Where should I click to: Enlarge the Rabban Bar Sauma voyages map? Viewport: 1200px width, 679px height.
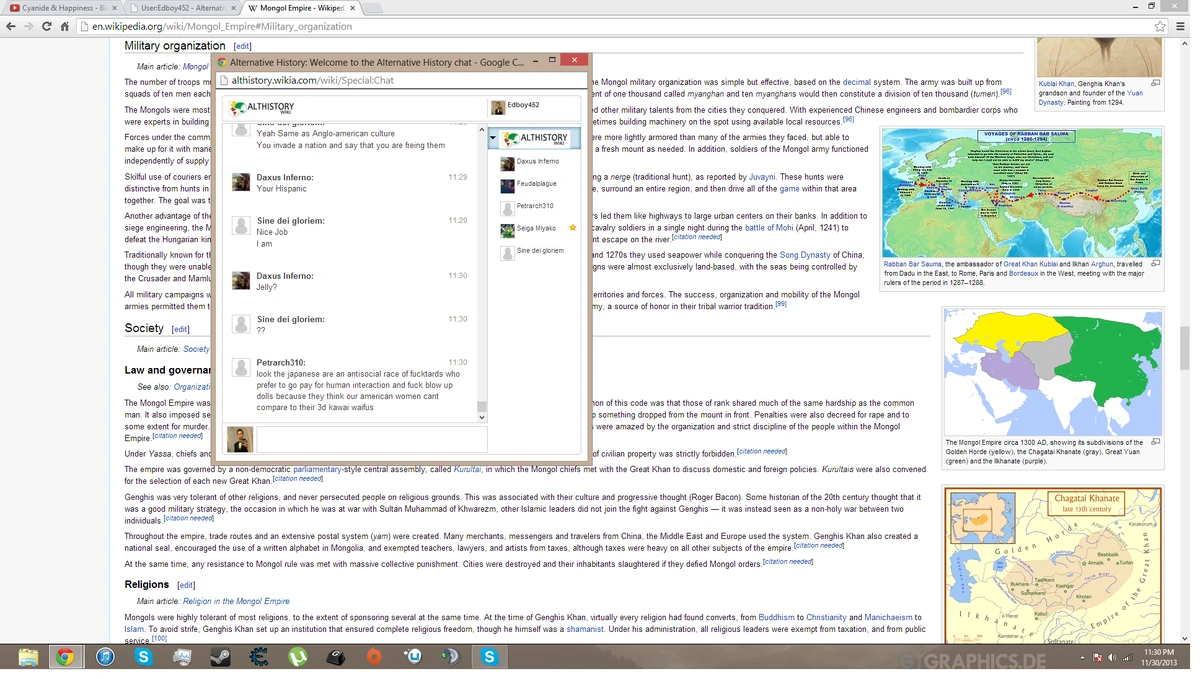tap(1022, 193)
